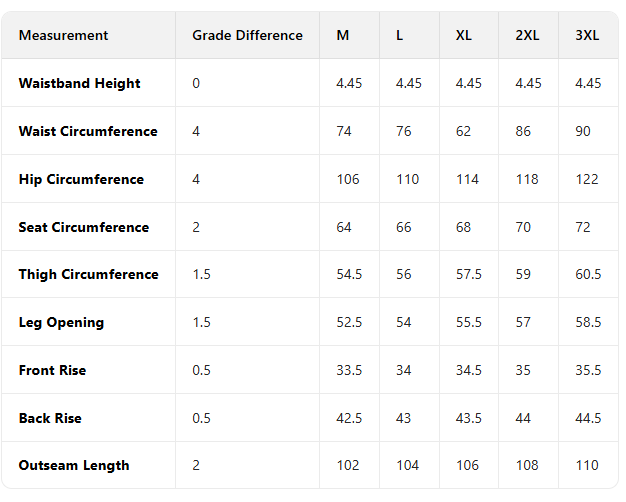
Task: Click the Leg Opening row label
Action: tap(61, 322)
